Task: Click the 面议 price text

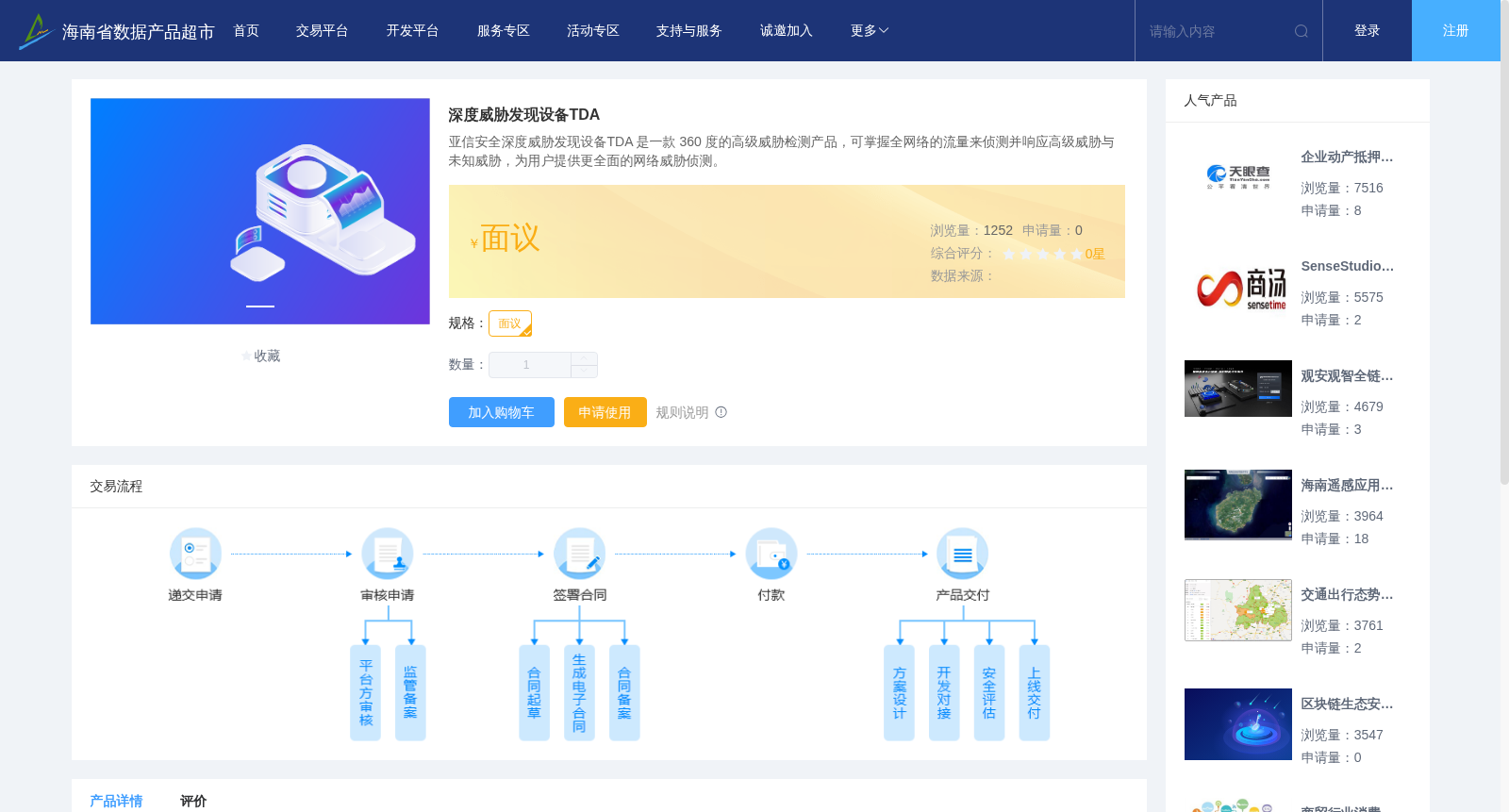Action: pyautogui.click(x=510, y=238)
